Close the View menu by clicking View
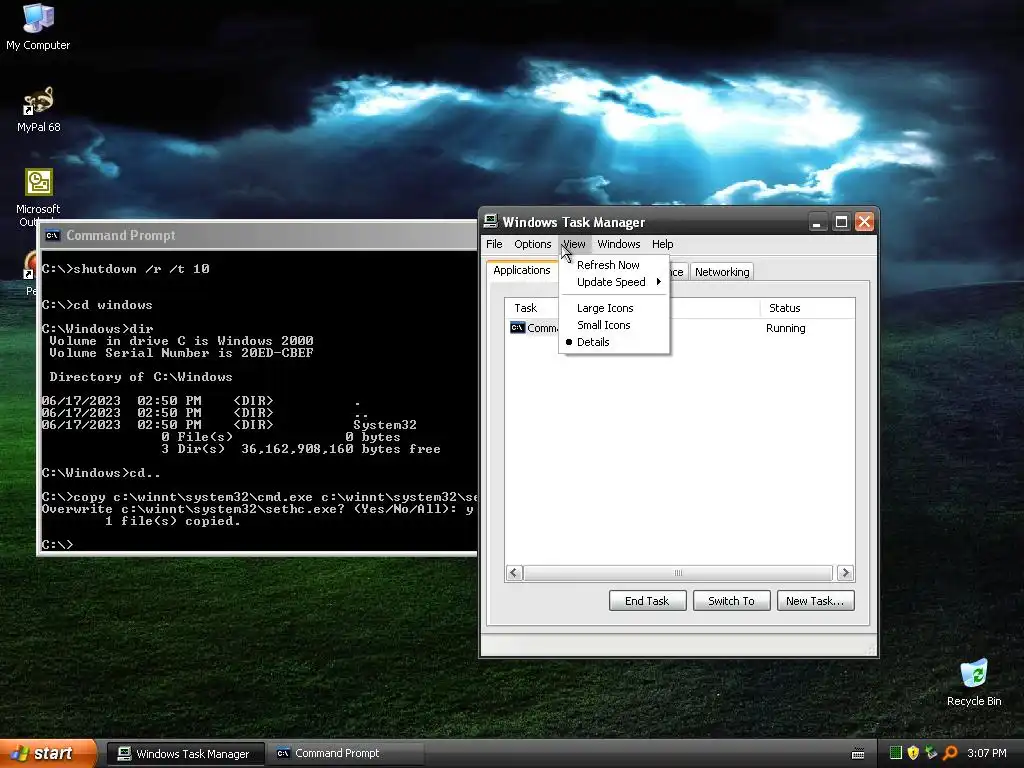The height and width of the screenshot is (768, 1024). point(574,244)
